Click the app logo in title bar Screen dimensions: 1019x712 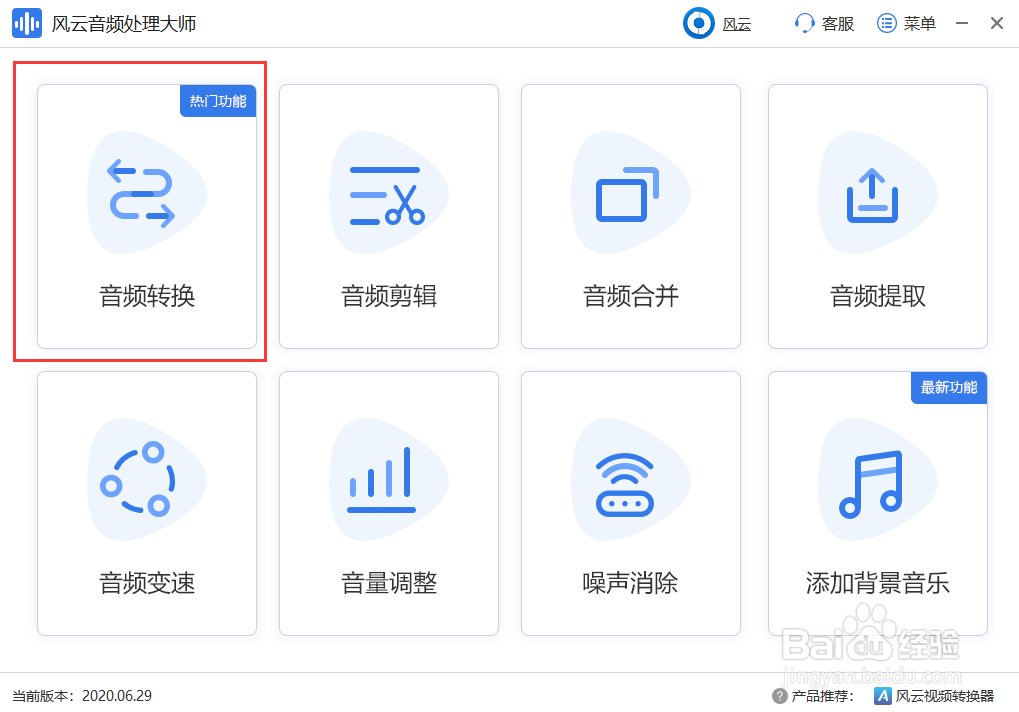[26, 22]
